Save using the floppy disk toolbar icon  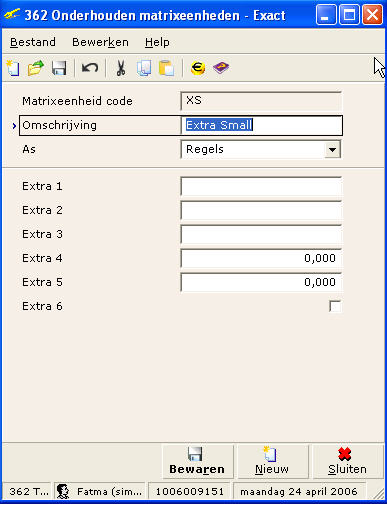pyautogui.click(x=59, y=68)
